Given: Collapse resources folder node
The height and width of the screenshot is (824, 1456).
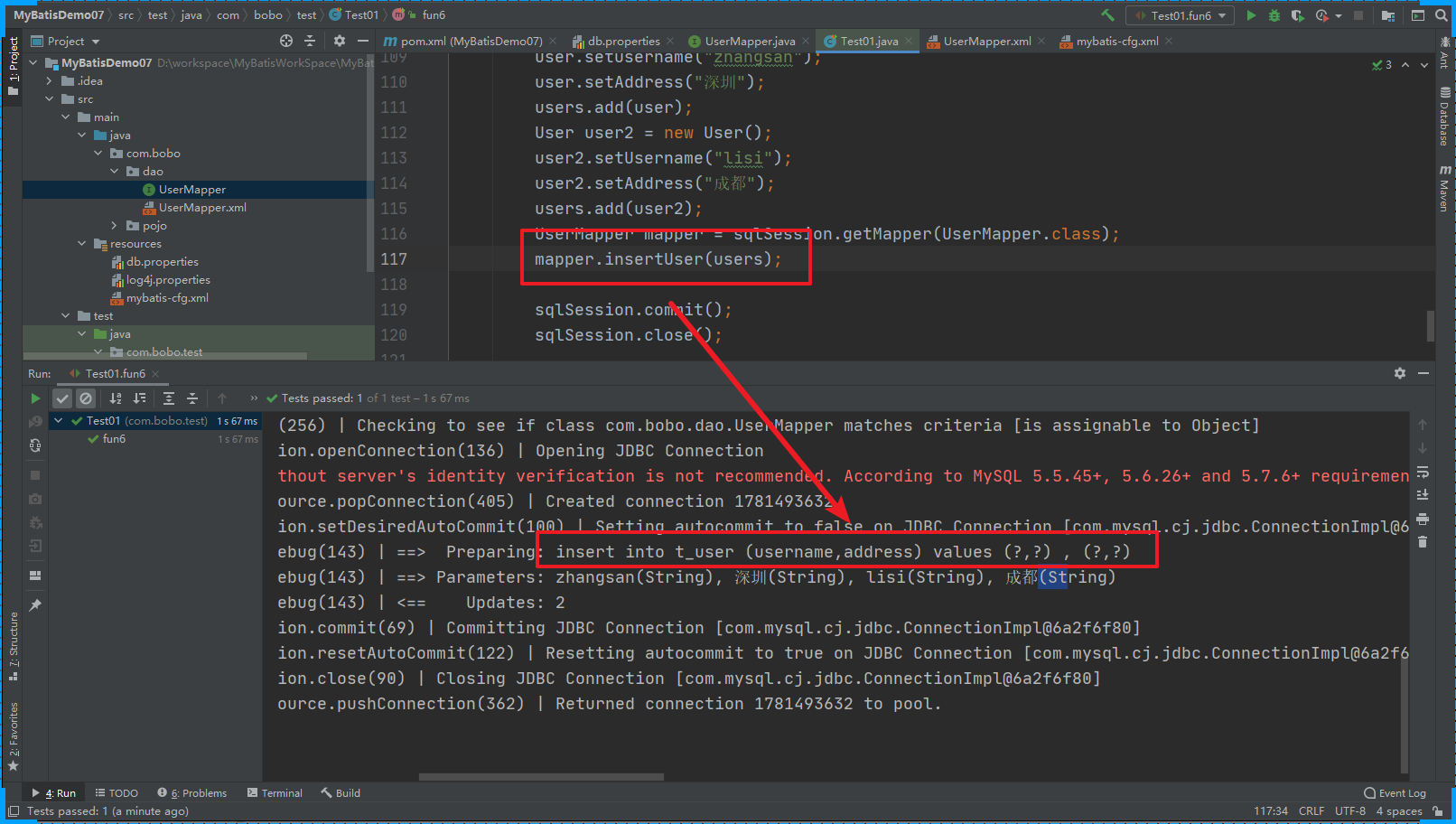Looking at the screenshot, I should click(82, 244).
